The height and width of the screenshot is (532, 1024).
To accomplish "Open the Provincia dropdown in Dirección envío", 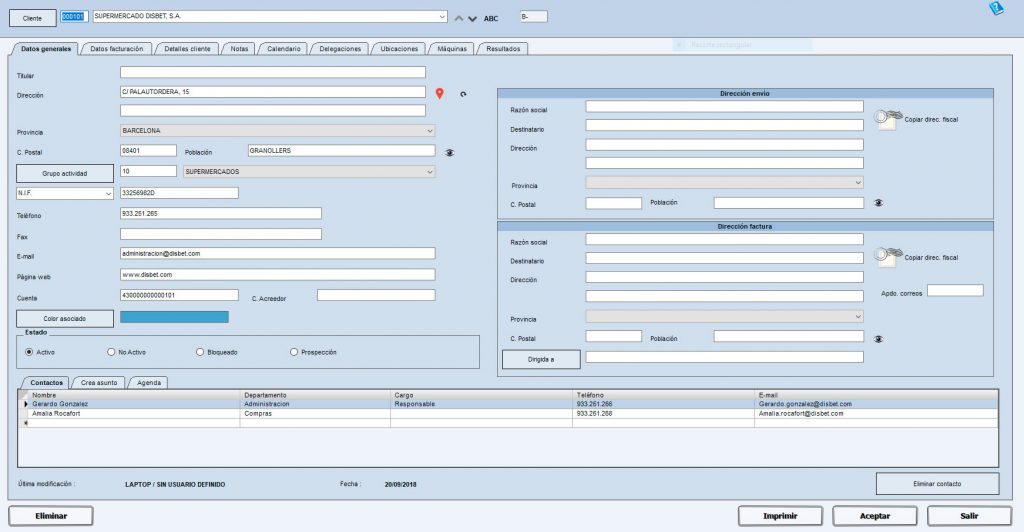I will point(858,183).
